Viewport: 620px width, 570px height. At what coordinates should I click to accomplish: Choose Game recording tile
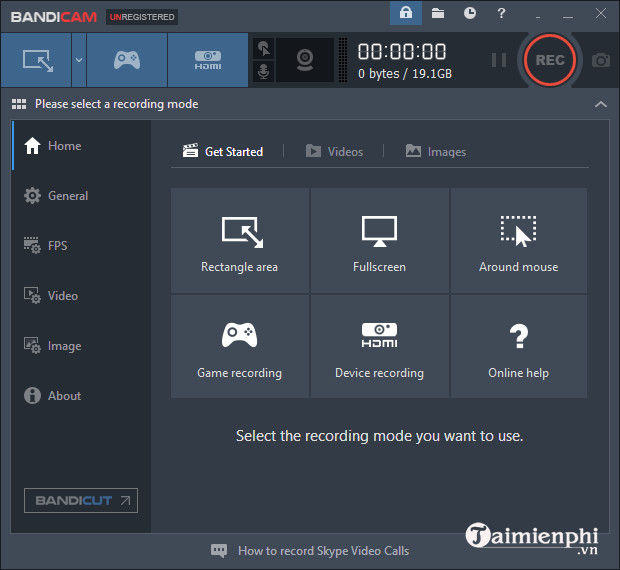click(x=240, y=346)
